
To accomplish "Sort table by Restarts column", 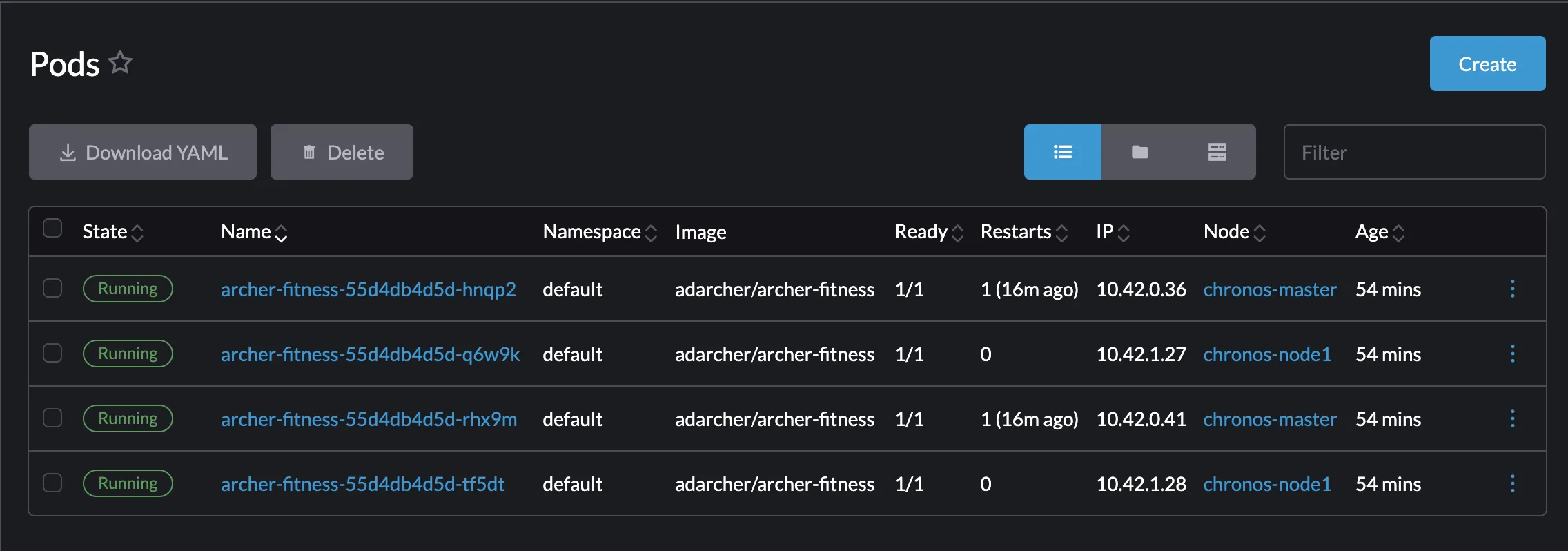I will tap(1023, 232).
